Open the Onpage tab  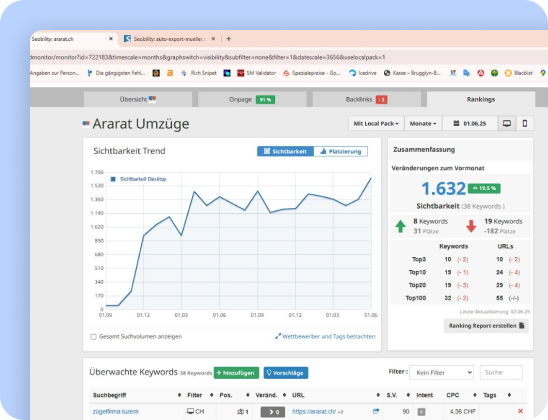[x=252, y=100]
